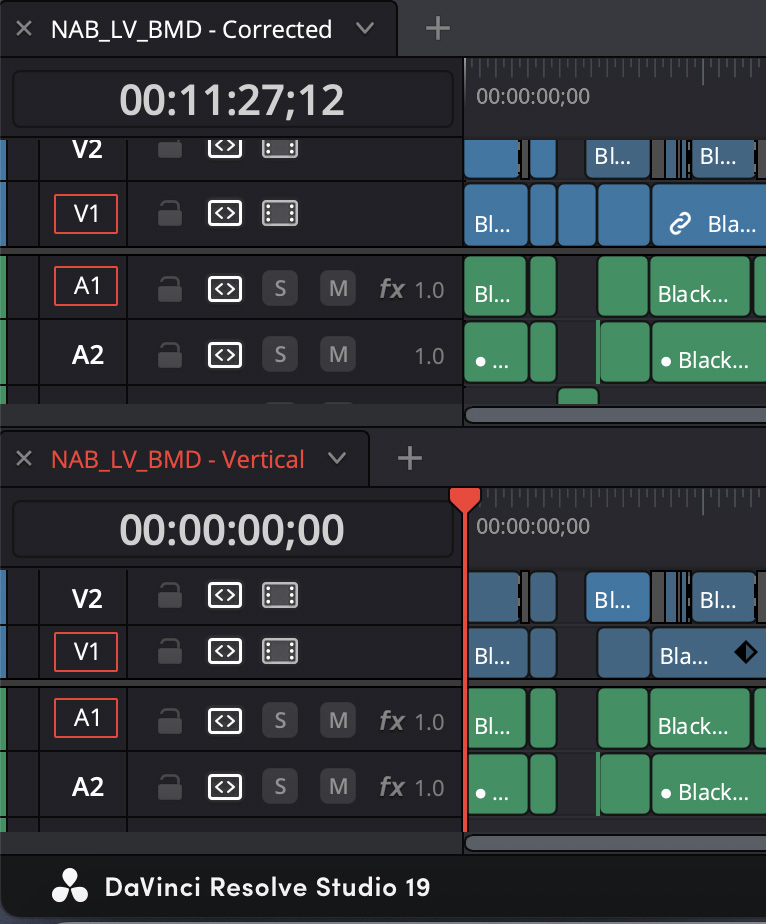Solo track A1 in Corrected timeline
This screenshot has height=924, width=766.
(x=280, y=288)
